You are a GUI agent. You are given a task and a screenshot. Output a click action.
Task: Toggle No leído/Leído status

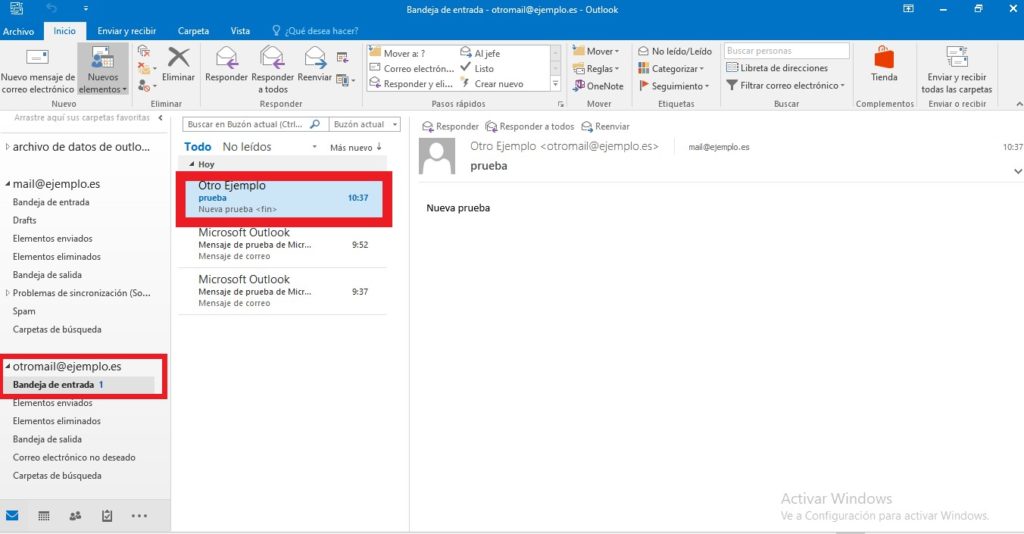click(x=675, y=51)
